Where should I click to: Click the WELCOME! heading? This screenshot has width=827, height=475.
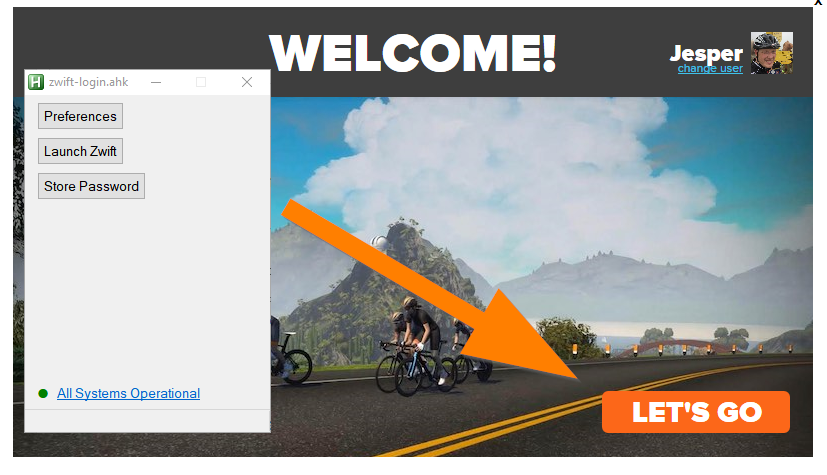(x=412, y=53)
